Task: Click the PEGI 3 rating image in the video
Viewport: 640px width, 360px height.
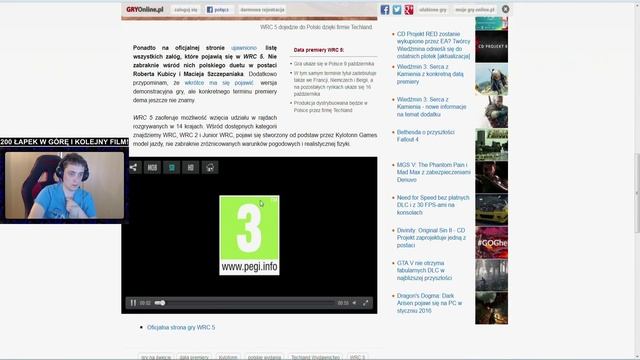Action: coord(249,235)
